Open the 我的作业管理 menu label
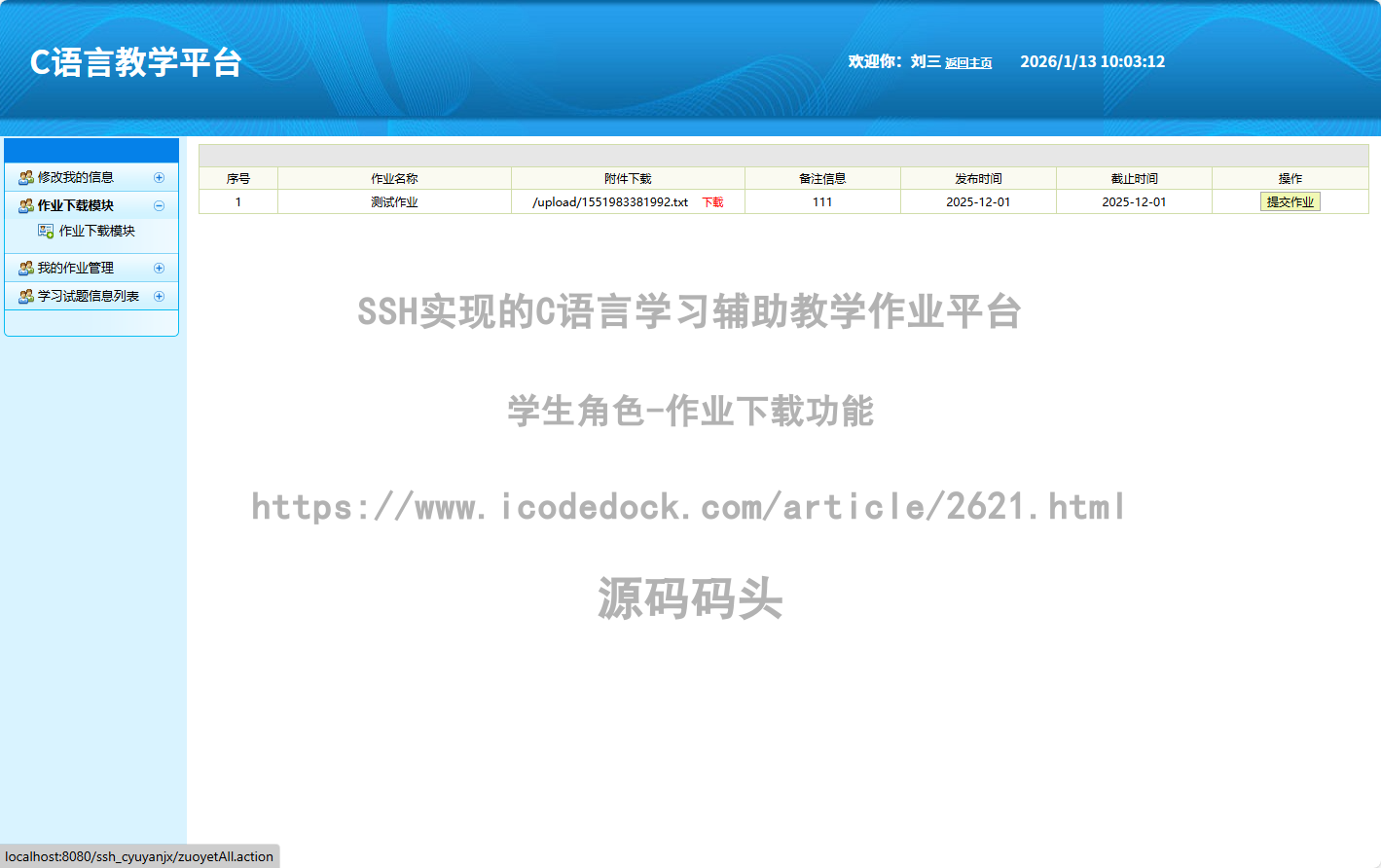The height and width of the screenshot is (868, 1381). click(76, 268)
